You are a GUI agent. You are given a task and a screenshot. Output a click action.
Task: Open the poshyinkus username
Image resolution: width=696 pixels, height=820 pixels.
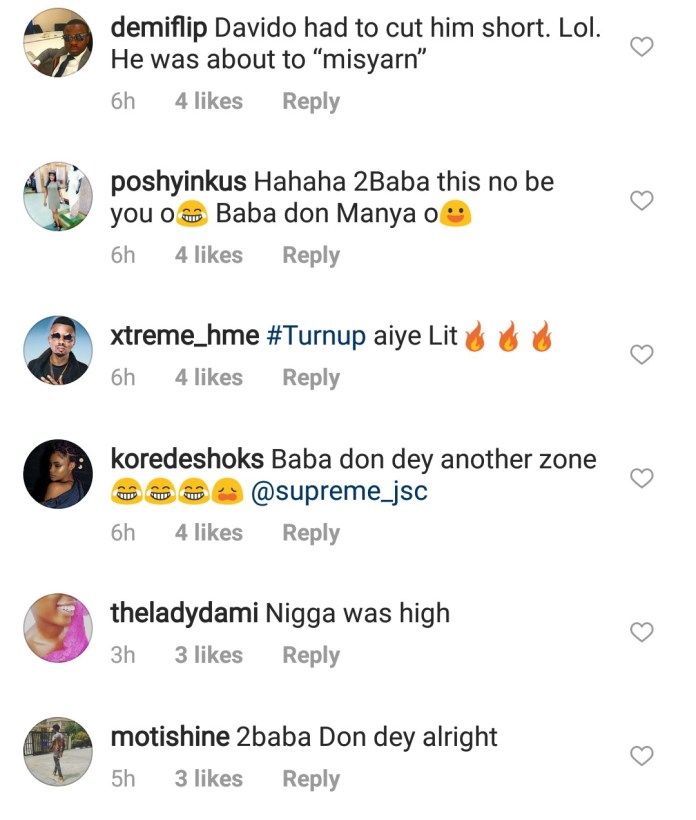tap(180, 183)
